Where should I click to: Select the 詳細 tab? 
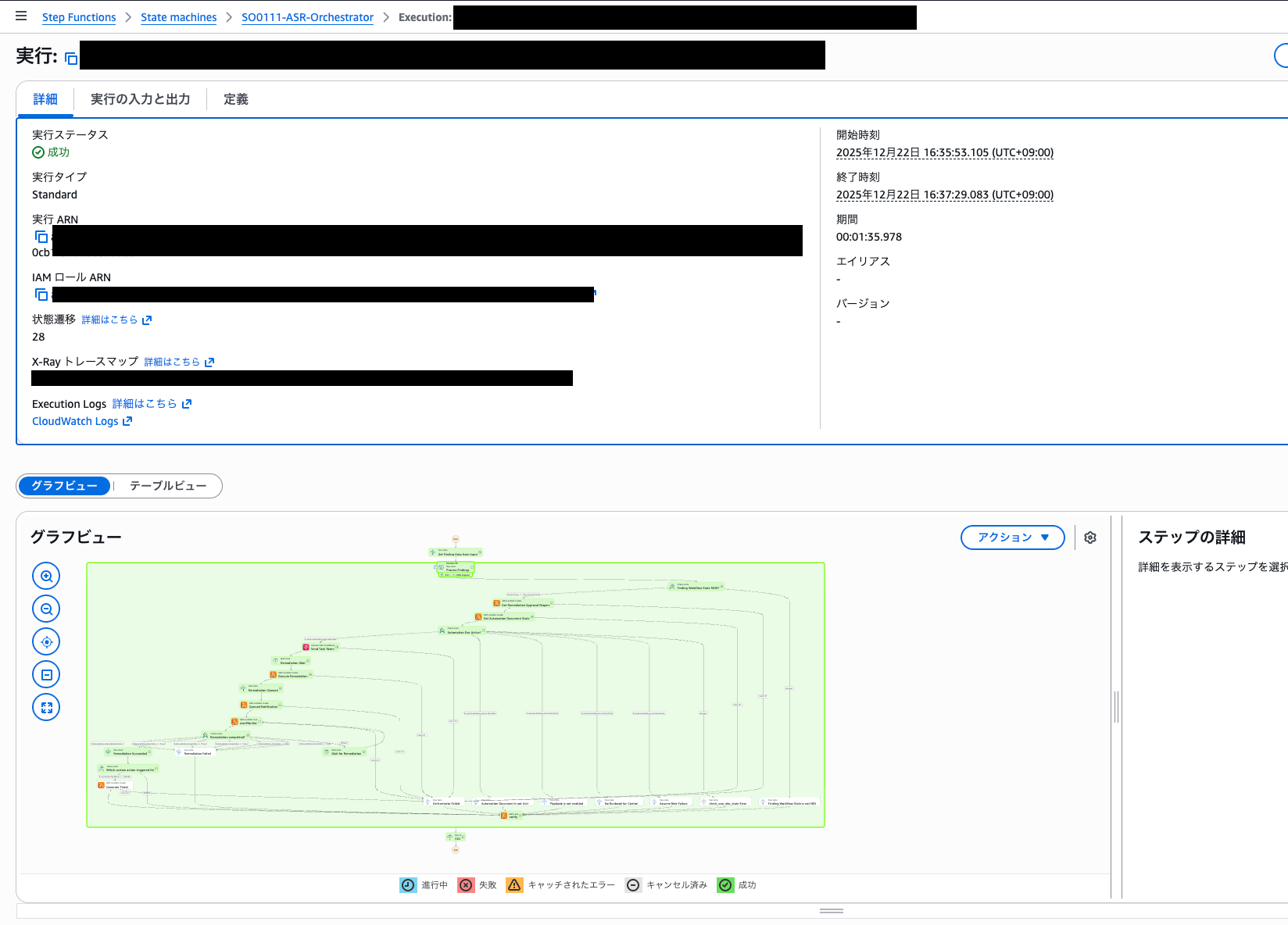point(45,99)
